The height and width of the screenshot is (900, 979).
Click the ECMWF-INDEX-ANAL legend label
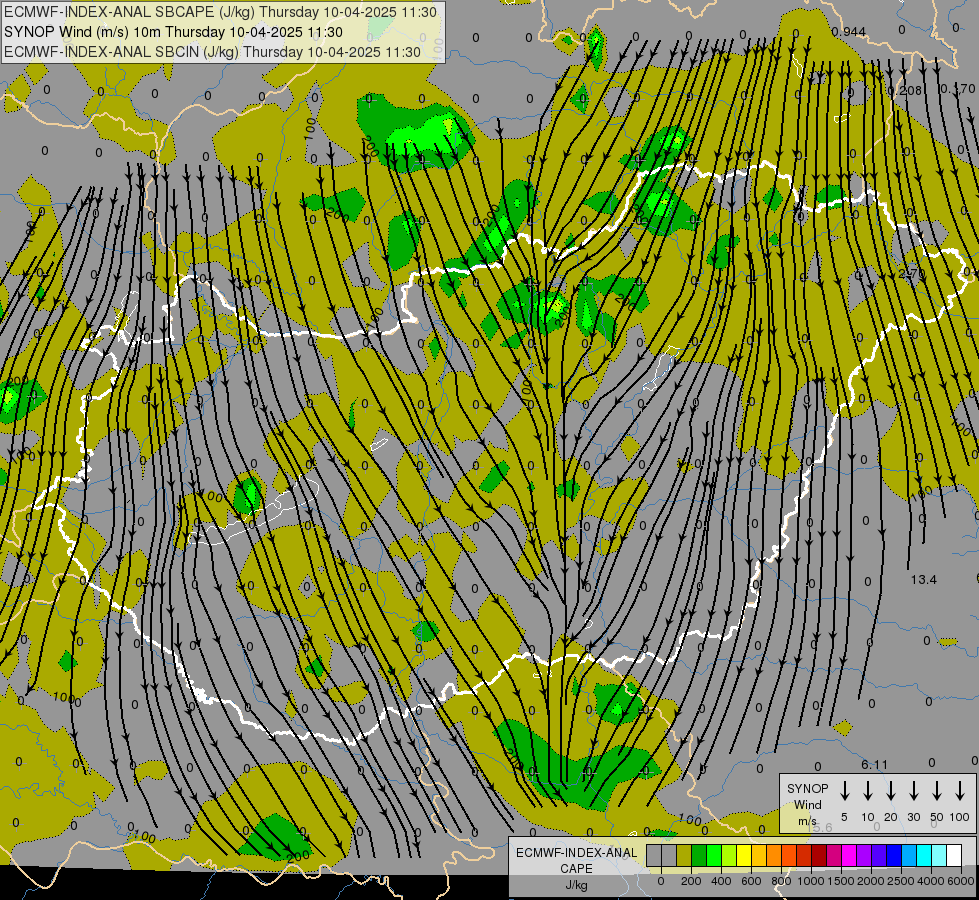[576, 853]
